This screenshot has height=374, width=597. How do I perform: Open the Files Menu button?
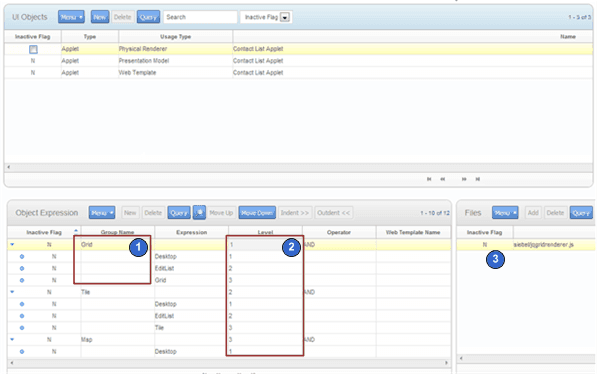(505, 213)
